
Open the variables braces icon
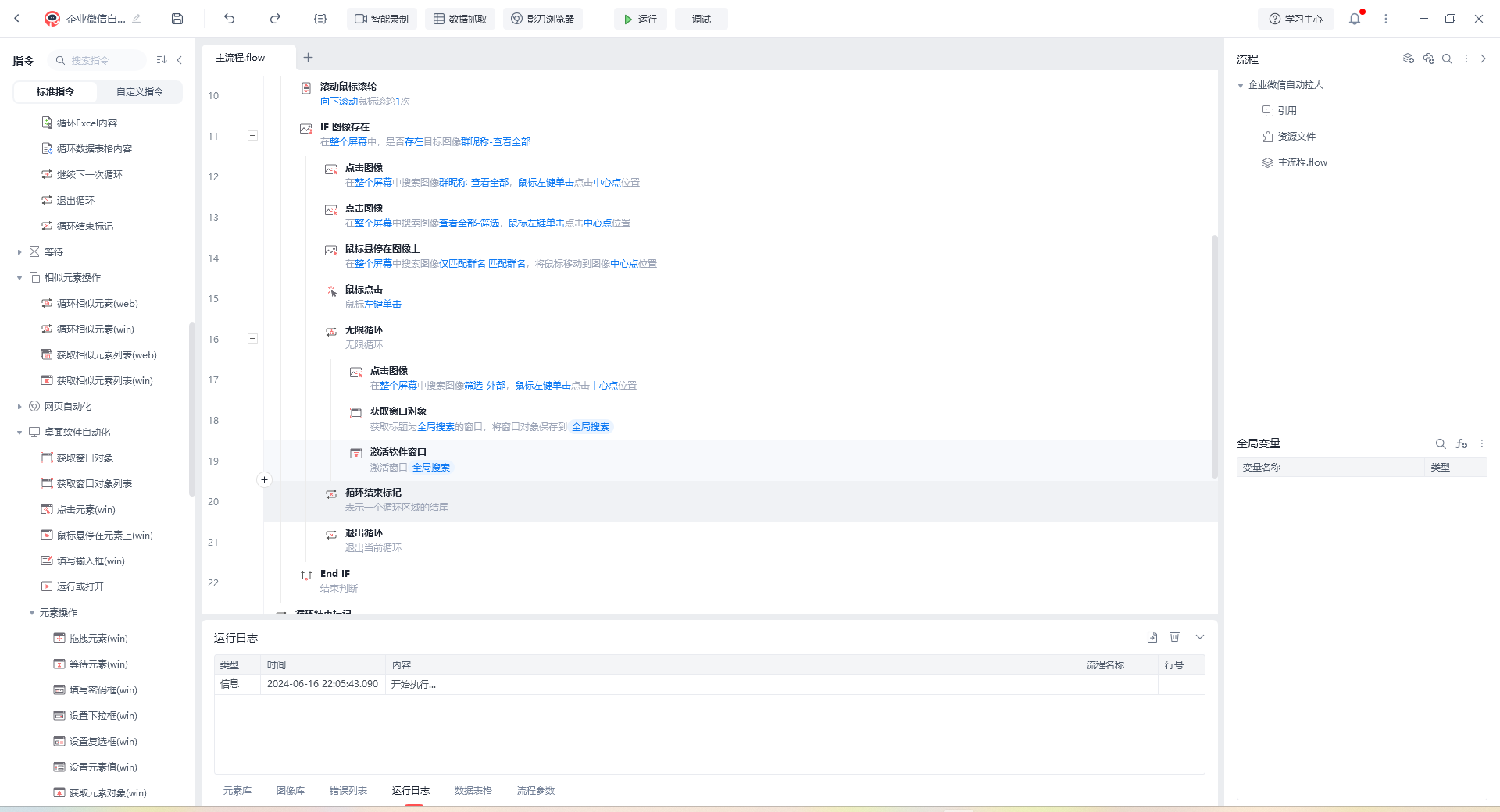coord(320,19)
